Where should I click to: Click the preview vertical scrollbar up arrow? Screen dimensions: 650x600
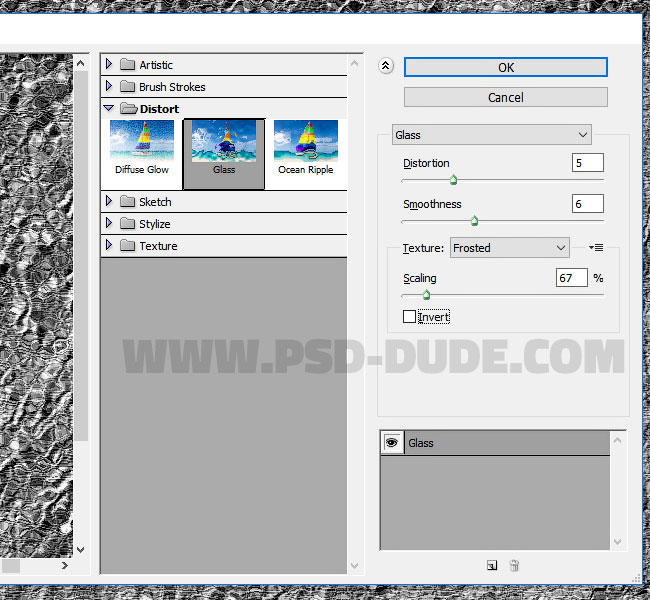click(x=81, y=63)
